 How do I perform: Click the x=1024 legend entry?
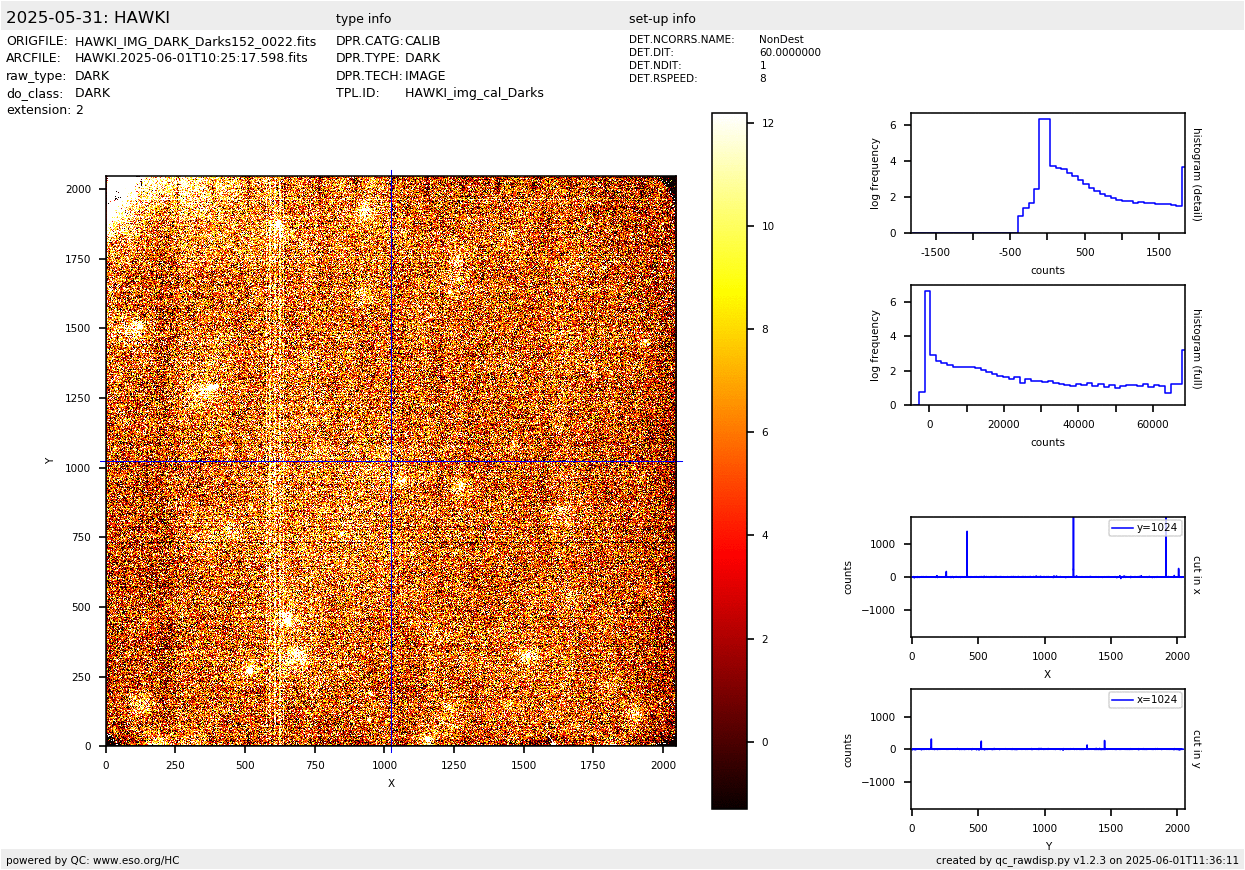pyautogui.click(x=1145, y=700)
